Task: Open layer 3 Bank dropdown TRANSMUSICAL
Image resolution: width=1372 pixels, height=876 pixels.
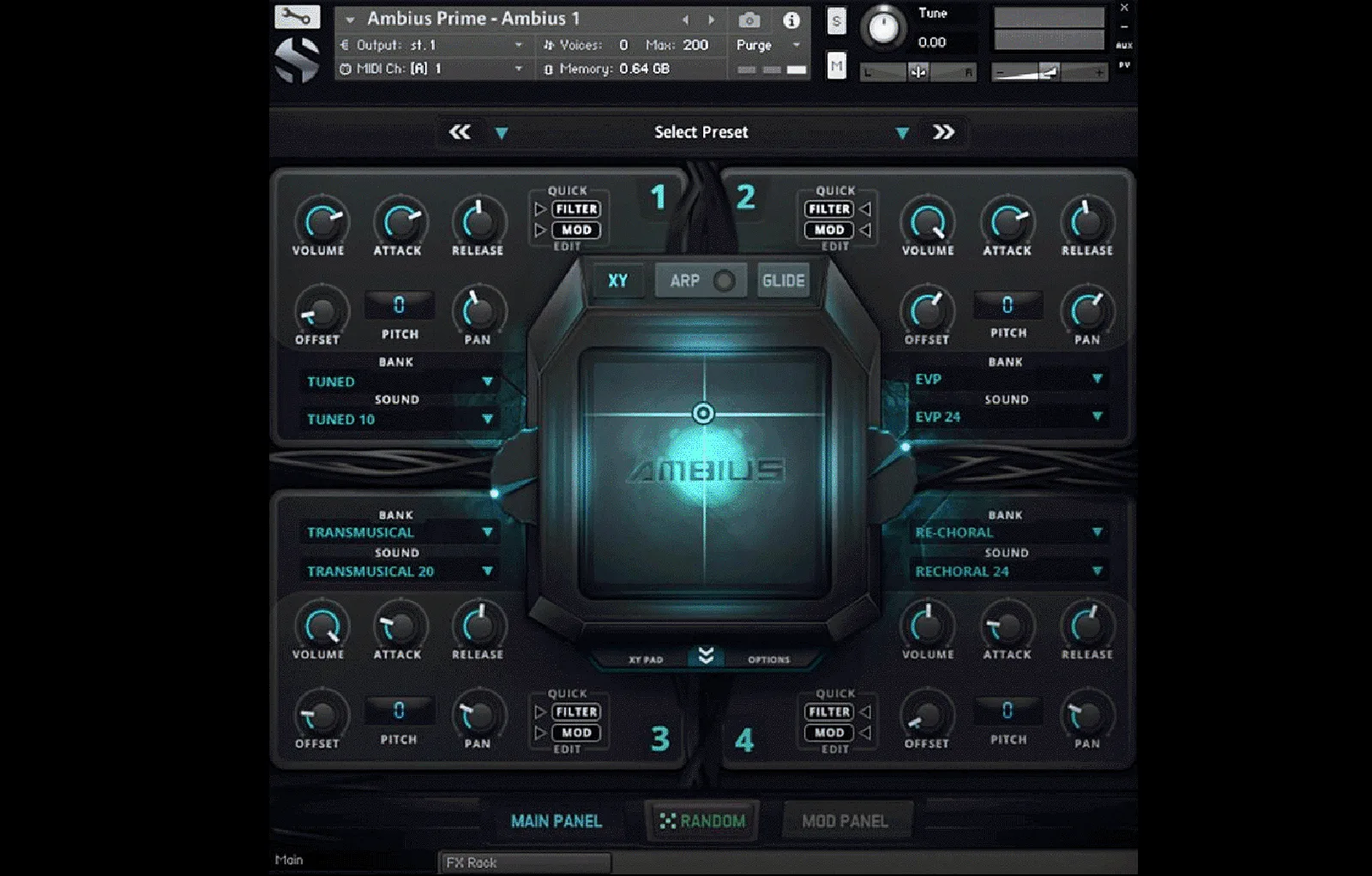Action: click(400, 532)
